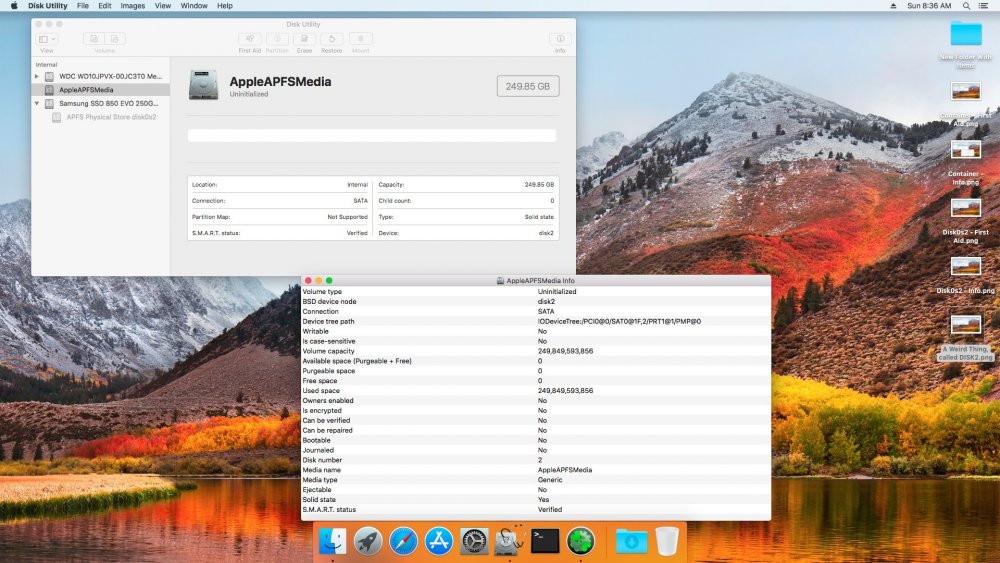Open the Trash in the Dock
This screenshot has height=563, width=1000.
pyautogui.click(x=667, y=541)
